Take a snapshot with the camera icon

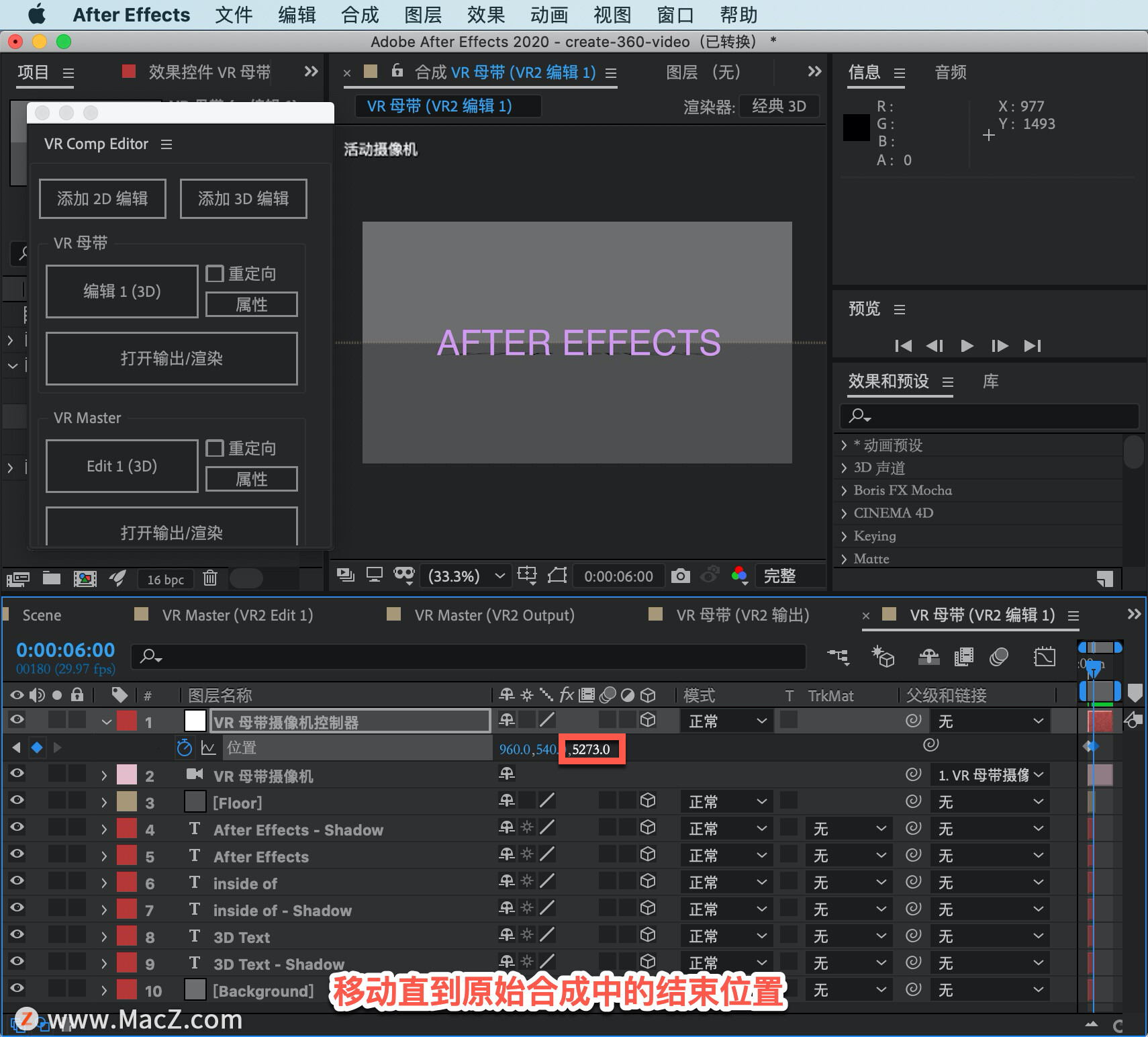coord(680,576)
